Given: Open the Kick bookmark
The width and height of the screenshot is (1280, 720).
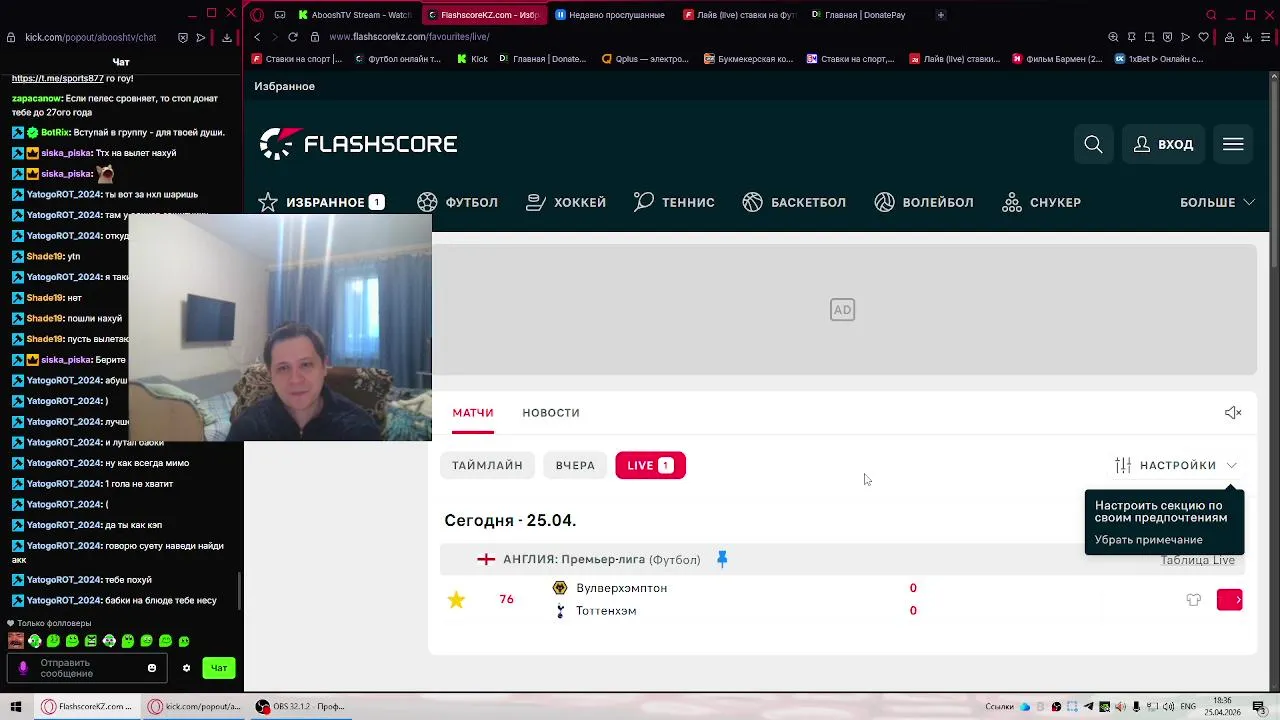Looking at the screenshot, I should pos(472,59).
